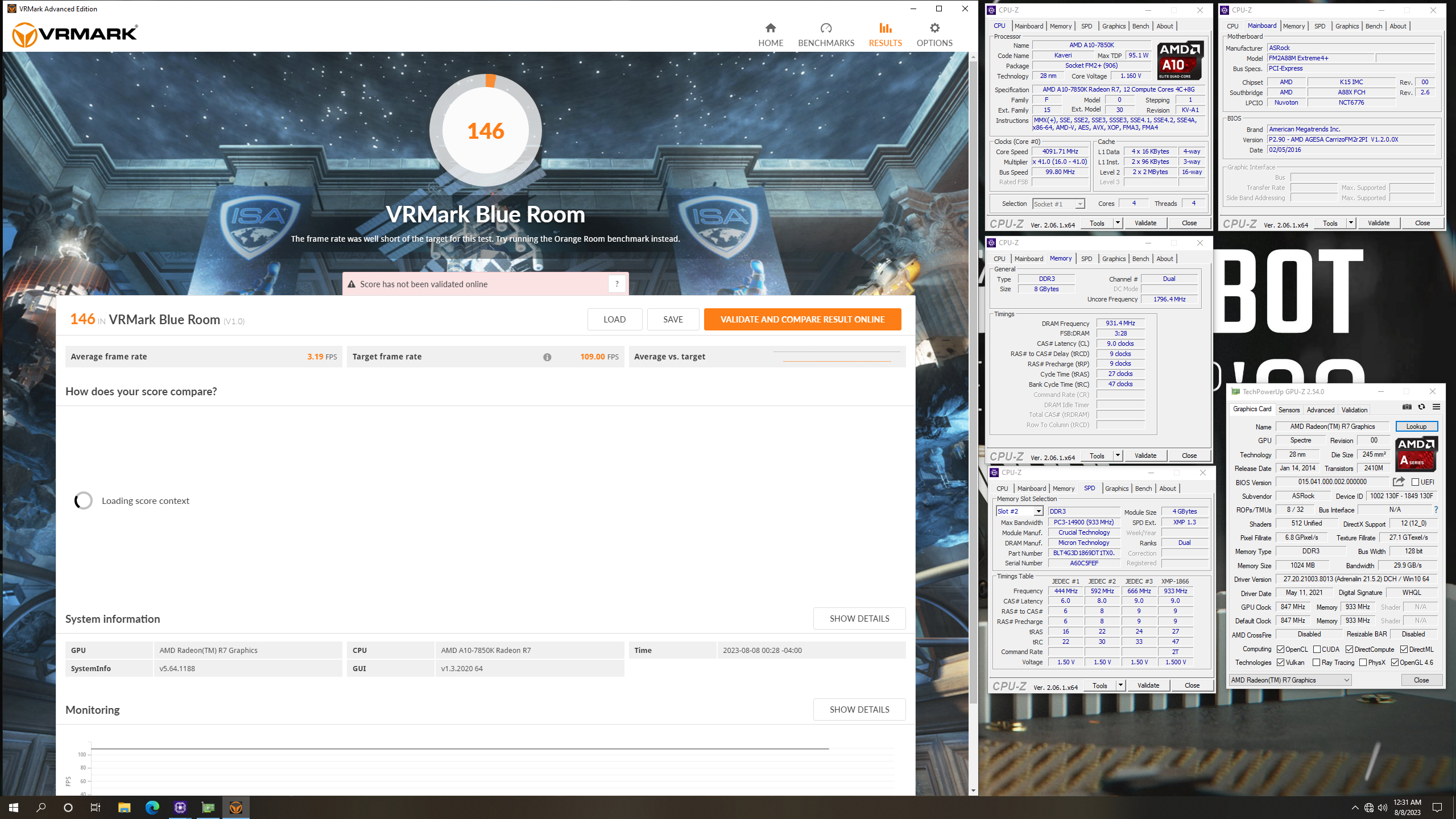Open the notification center icon

point(1437,808)
